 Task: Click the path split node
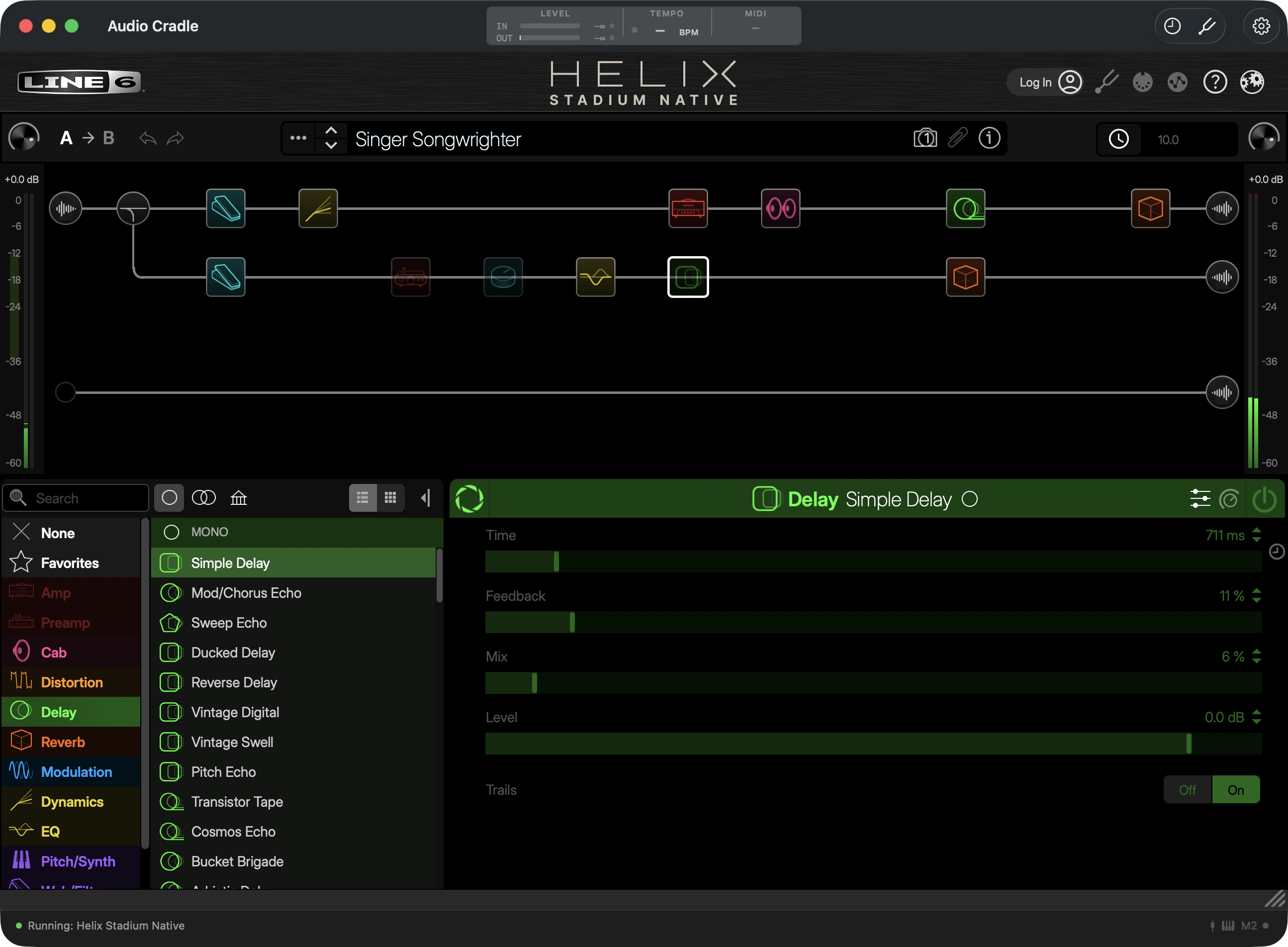click(133, 209)
